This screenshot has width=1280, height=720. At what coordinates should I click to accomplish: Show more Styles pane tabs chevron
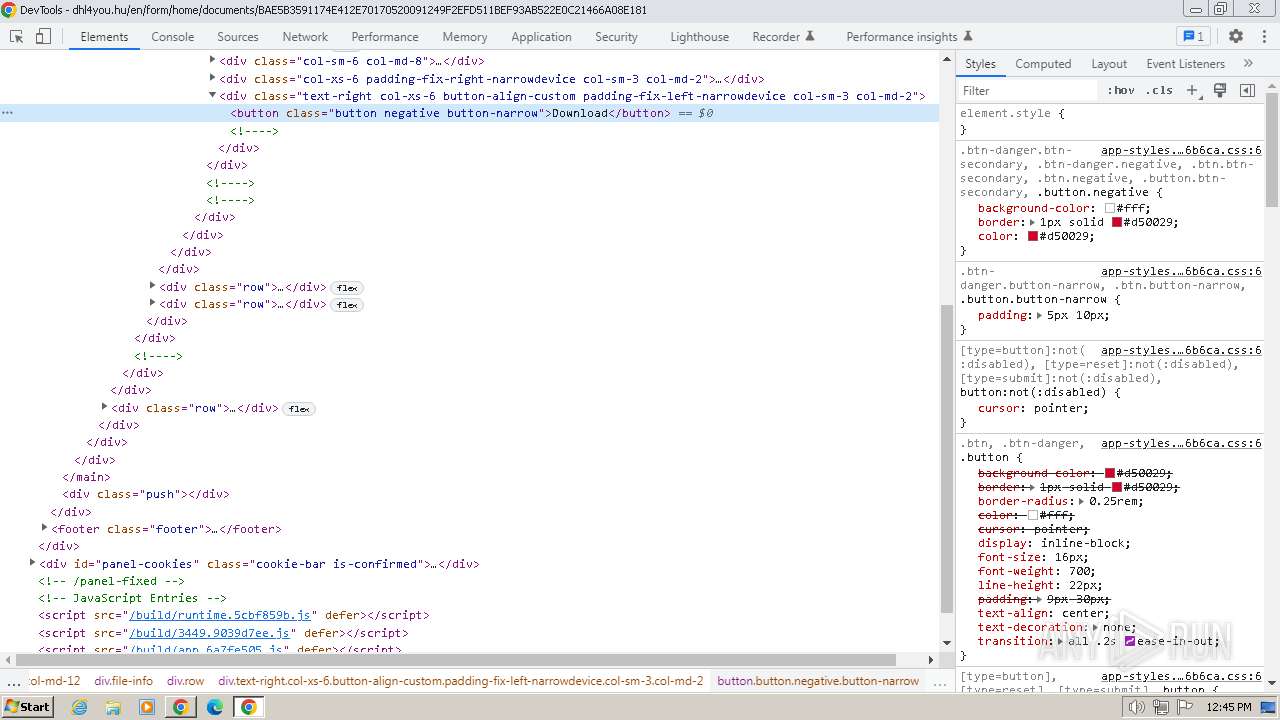pos(1248,63)
